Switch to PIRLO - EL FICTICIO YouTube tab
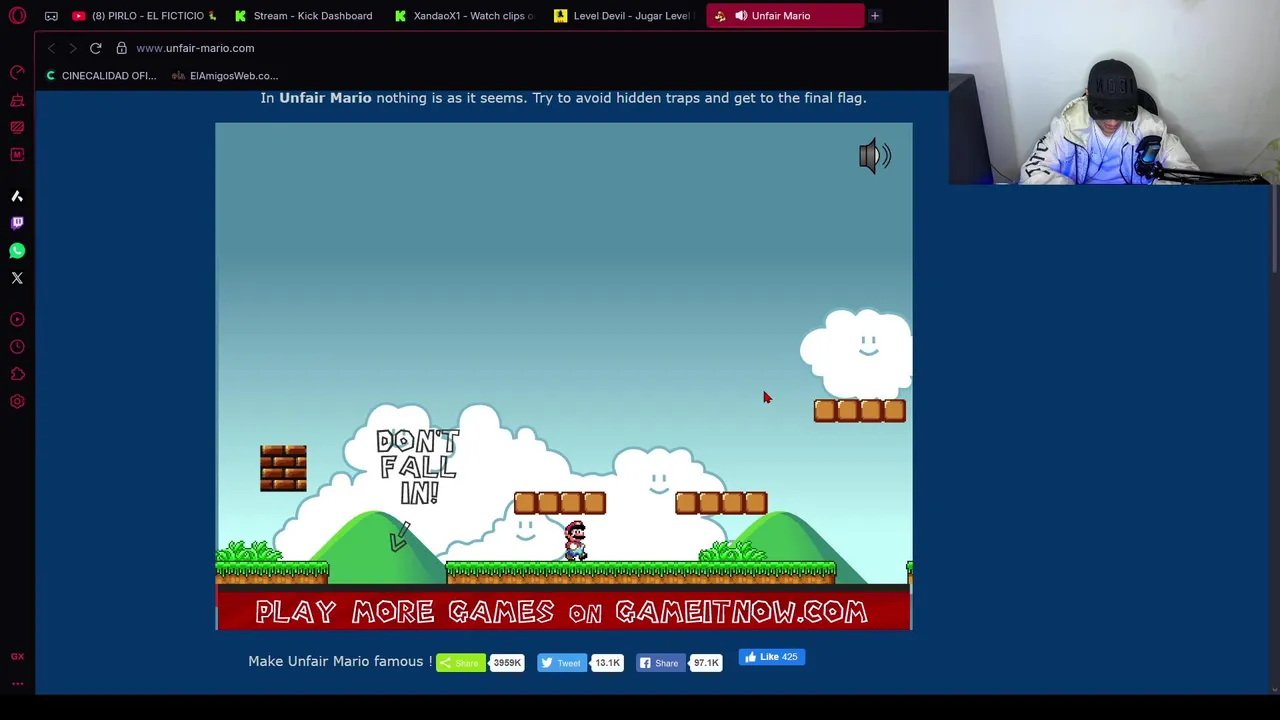 [x=145, y=16]
